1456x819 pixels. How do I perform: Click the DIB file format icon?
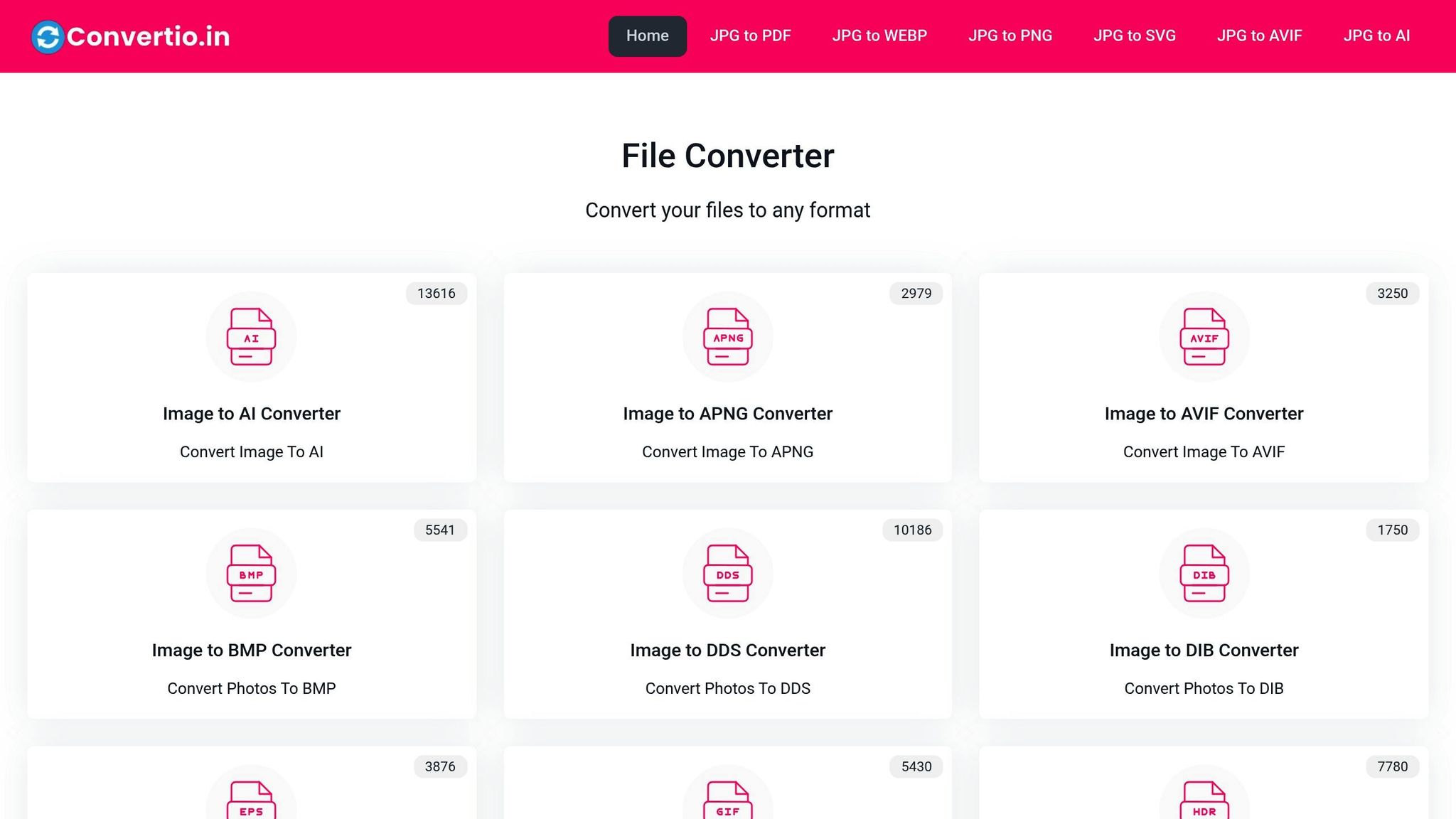1203,573
